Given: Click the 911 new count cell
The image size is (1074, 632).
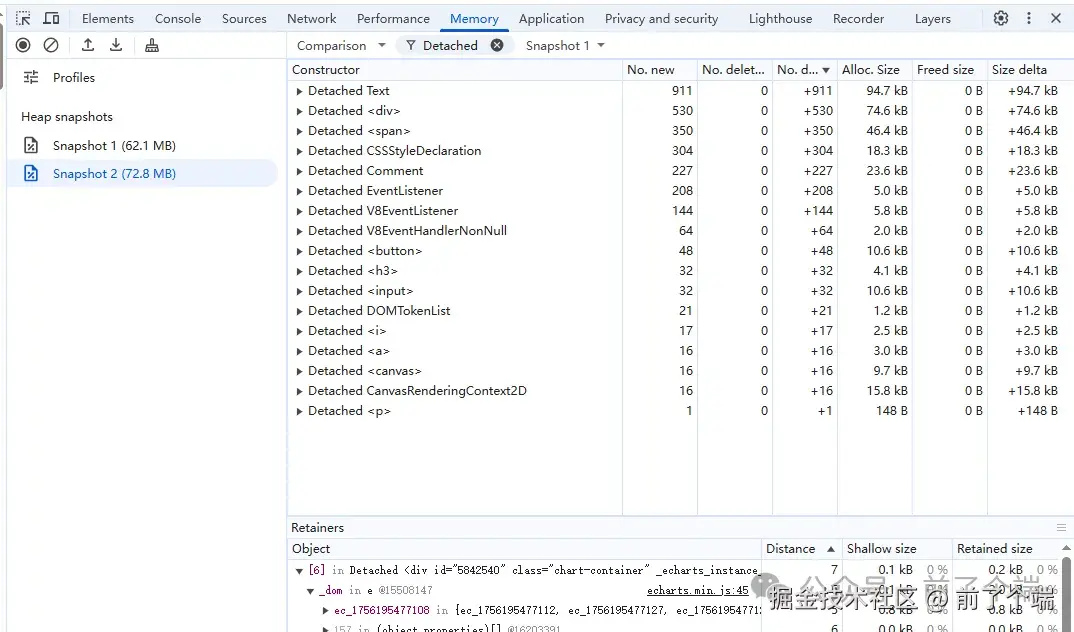Looking at the screenshot, I should pos(682,90).
